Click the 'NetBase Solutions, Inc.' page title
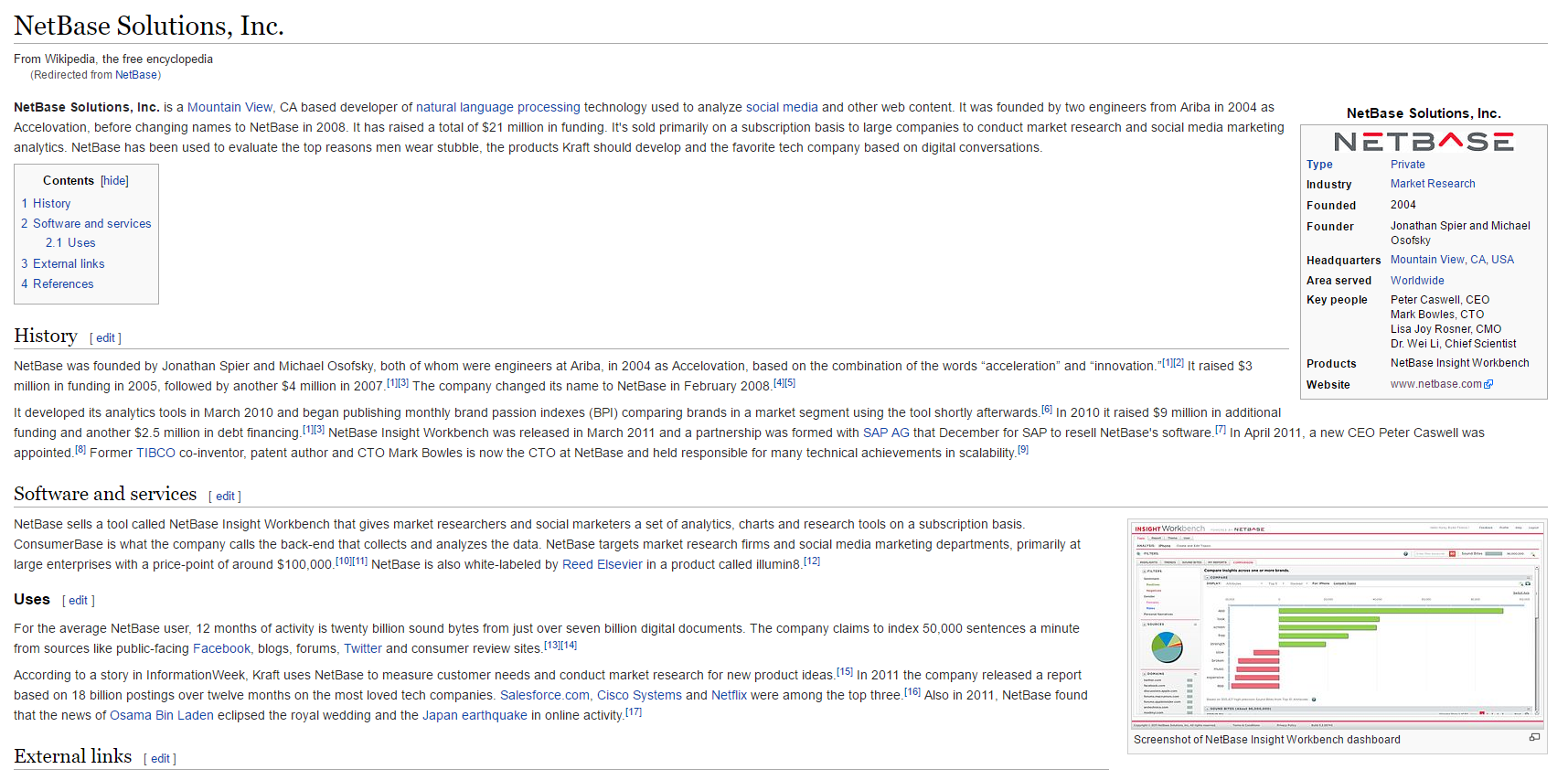This screenshot has height=780, width=1568. pyautogui.click(x=149, y=26)
